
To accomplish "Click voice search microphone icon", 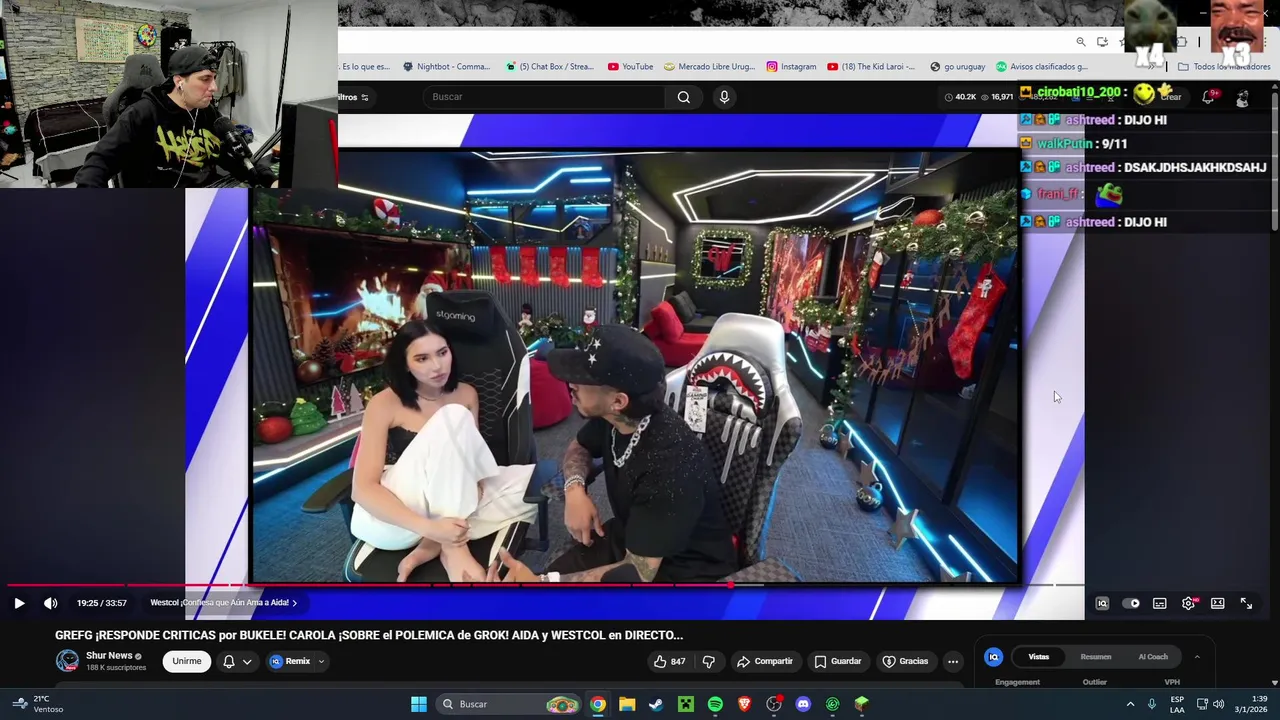I will click(x=724, y=97).
